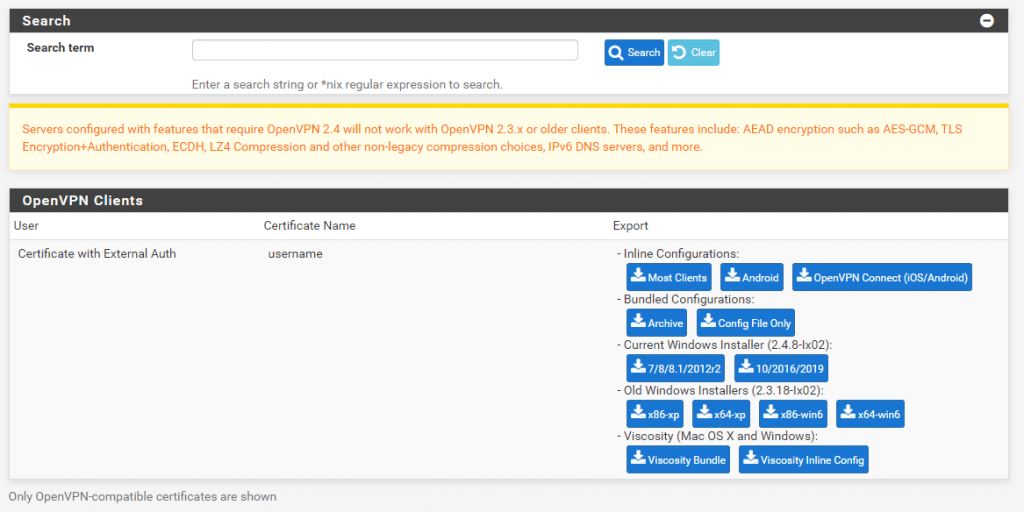Download Most Clients inline configuration

coord(669,277)
